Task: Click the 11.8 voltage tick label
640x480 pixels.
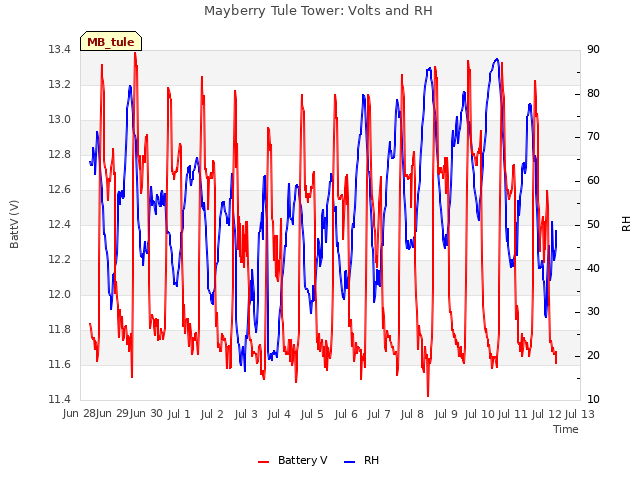Action: click(60, 329)
